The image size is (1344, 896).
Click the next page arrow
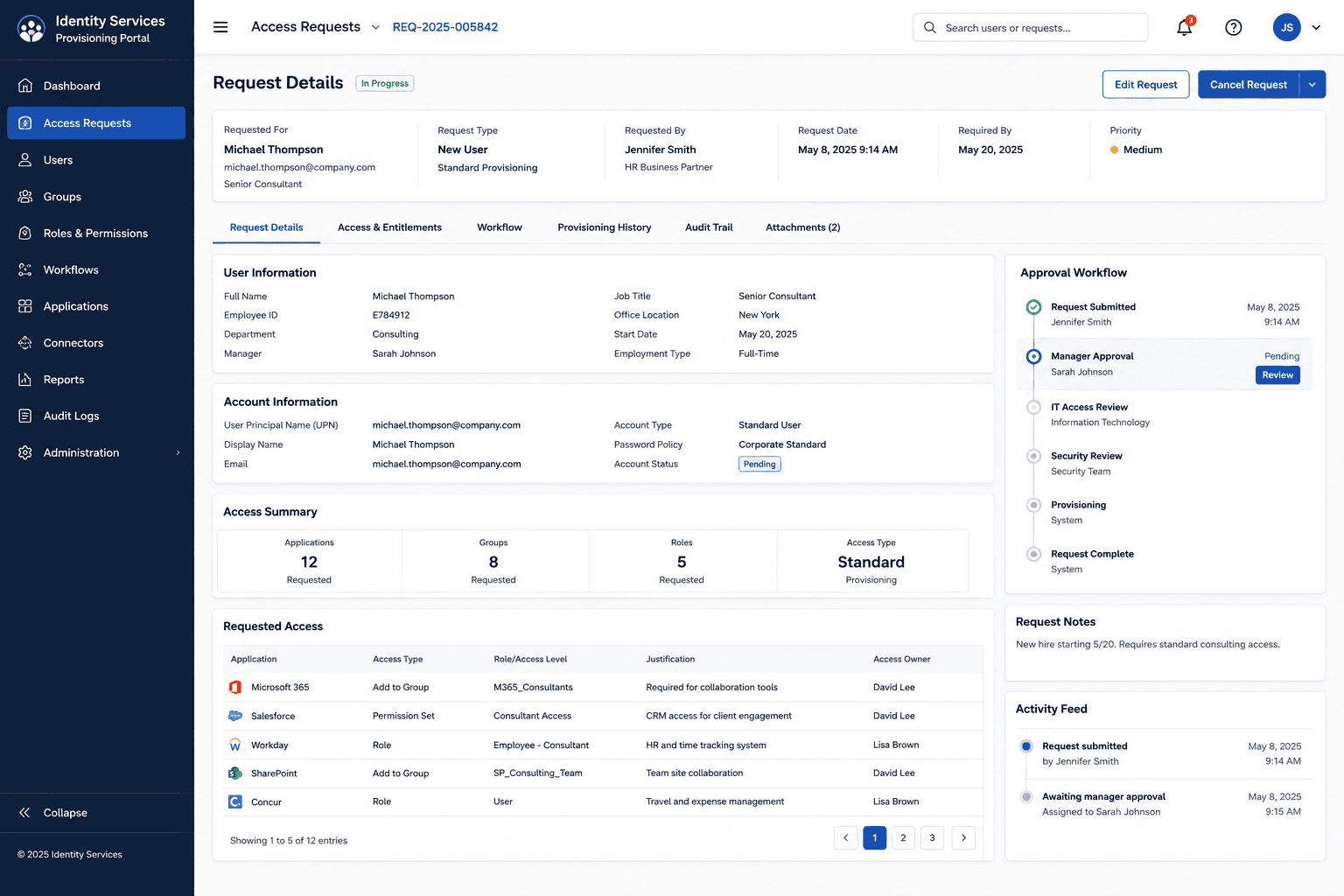click(x=963, y=838)
